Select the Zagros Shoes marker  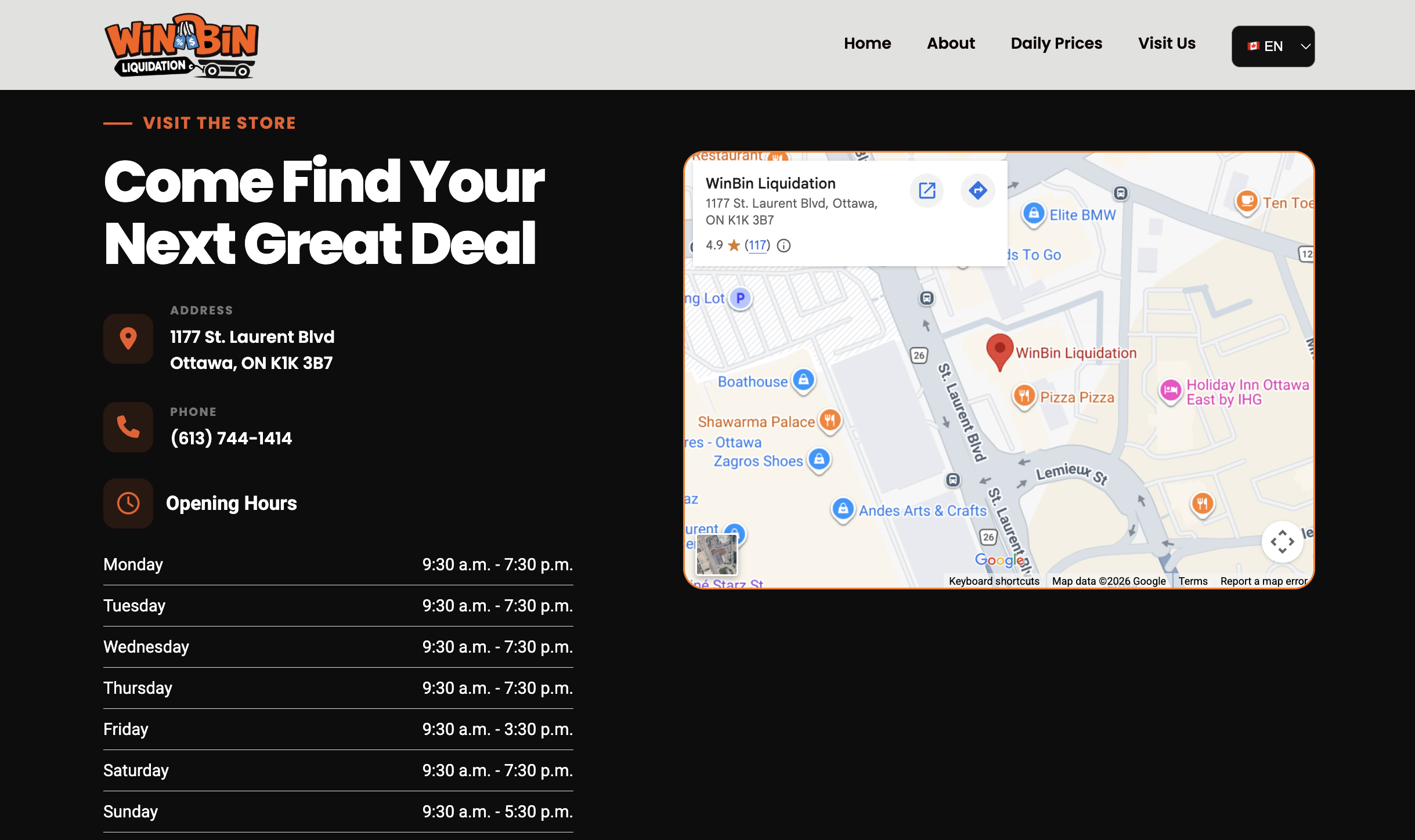(819, 460)
